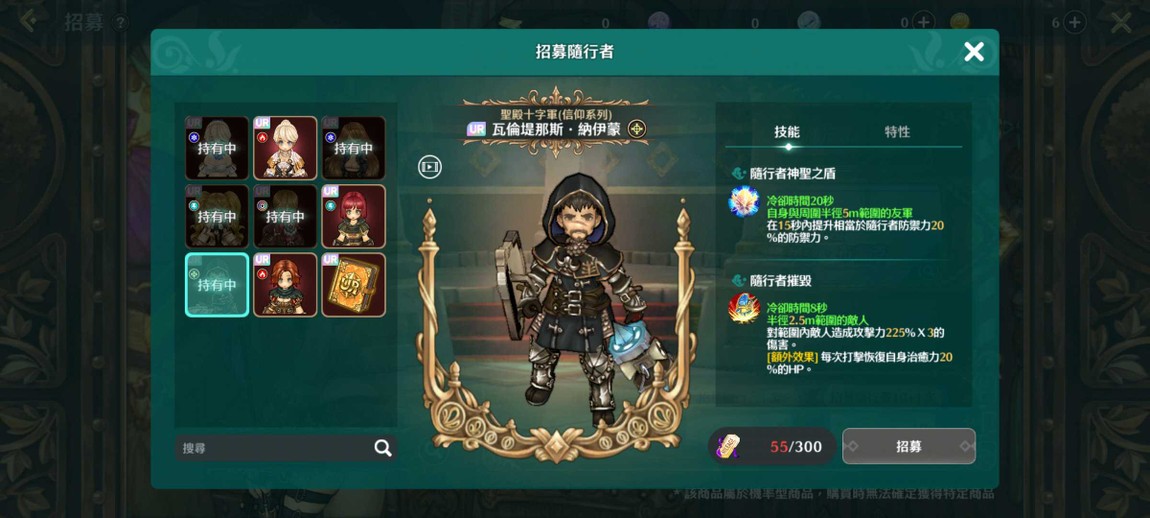The image size is (1150, 518).
Task: Click the 招募 recruit button
Action: tap(909, 446)
